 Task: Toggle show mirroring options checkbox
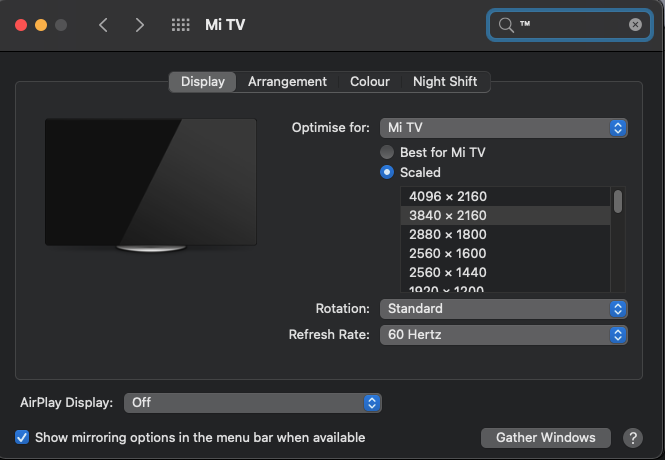[x=22, y=437]
